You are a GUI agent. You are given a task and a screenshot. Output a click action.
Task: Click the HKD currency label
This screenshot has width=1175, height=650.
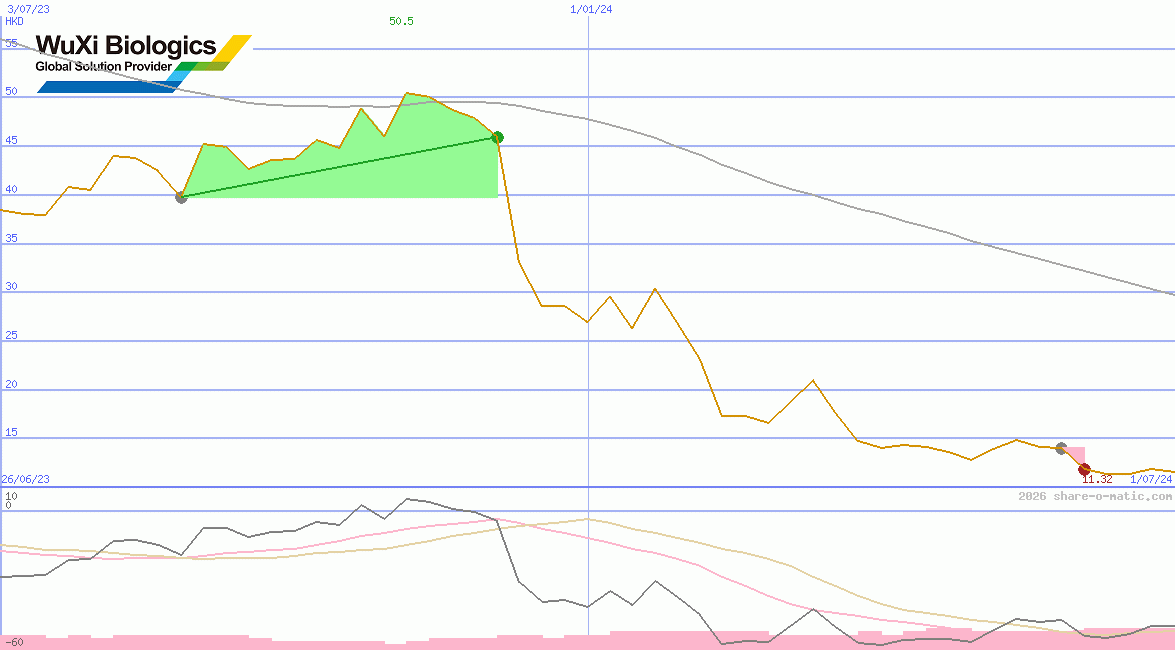click(14, 21)
